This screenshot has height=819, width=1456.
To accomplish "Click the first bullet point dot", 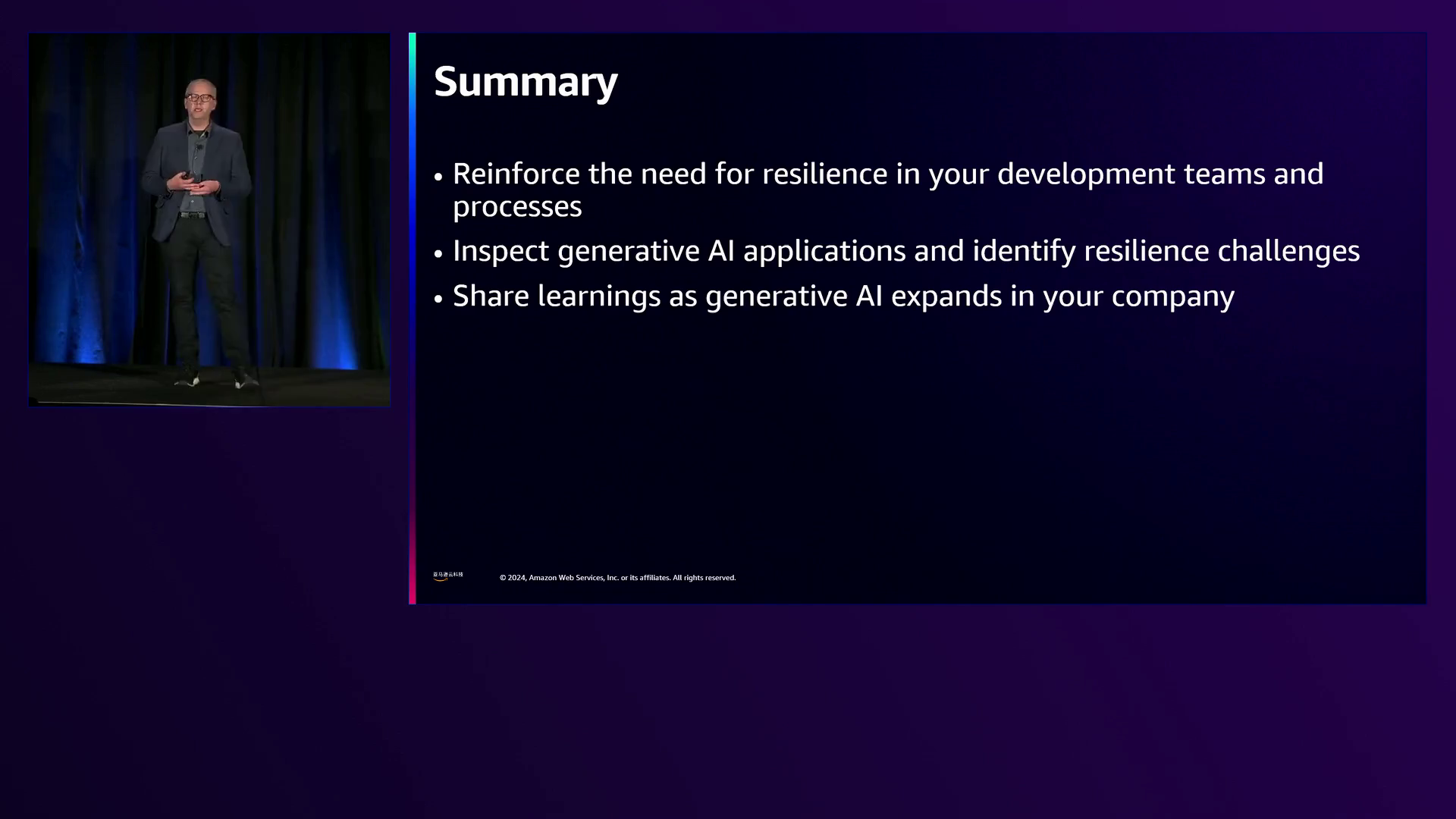I will click(438, 176).
